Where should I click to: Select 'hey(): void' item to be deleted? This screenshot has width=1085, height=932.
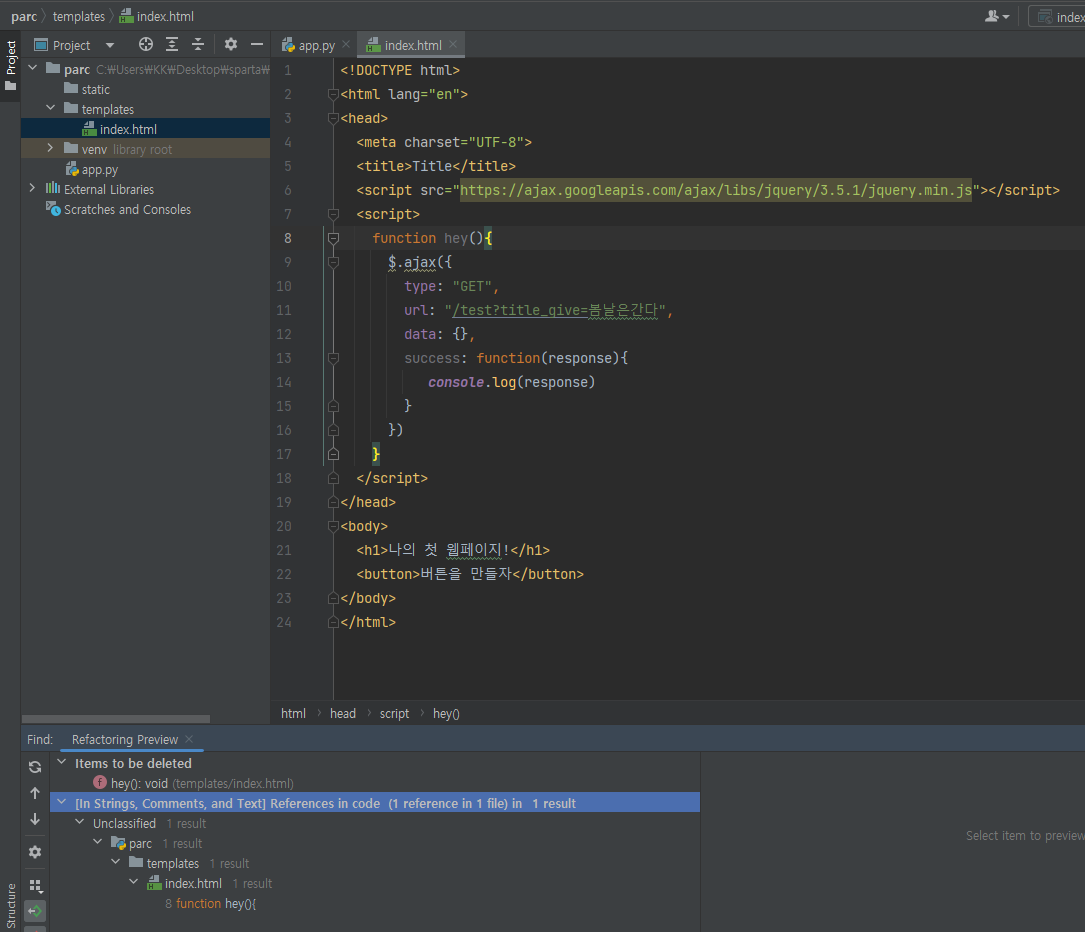pos(194,783)
